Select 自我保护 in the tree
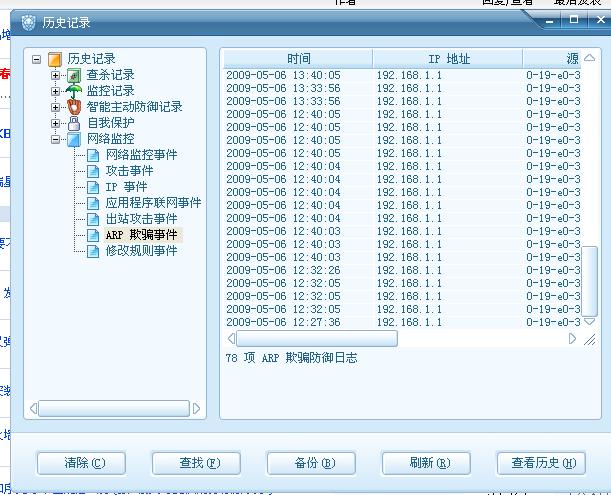The height and width of the screenshot is (495, 611). pos(111,123)
